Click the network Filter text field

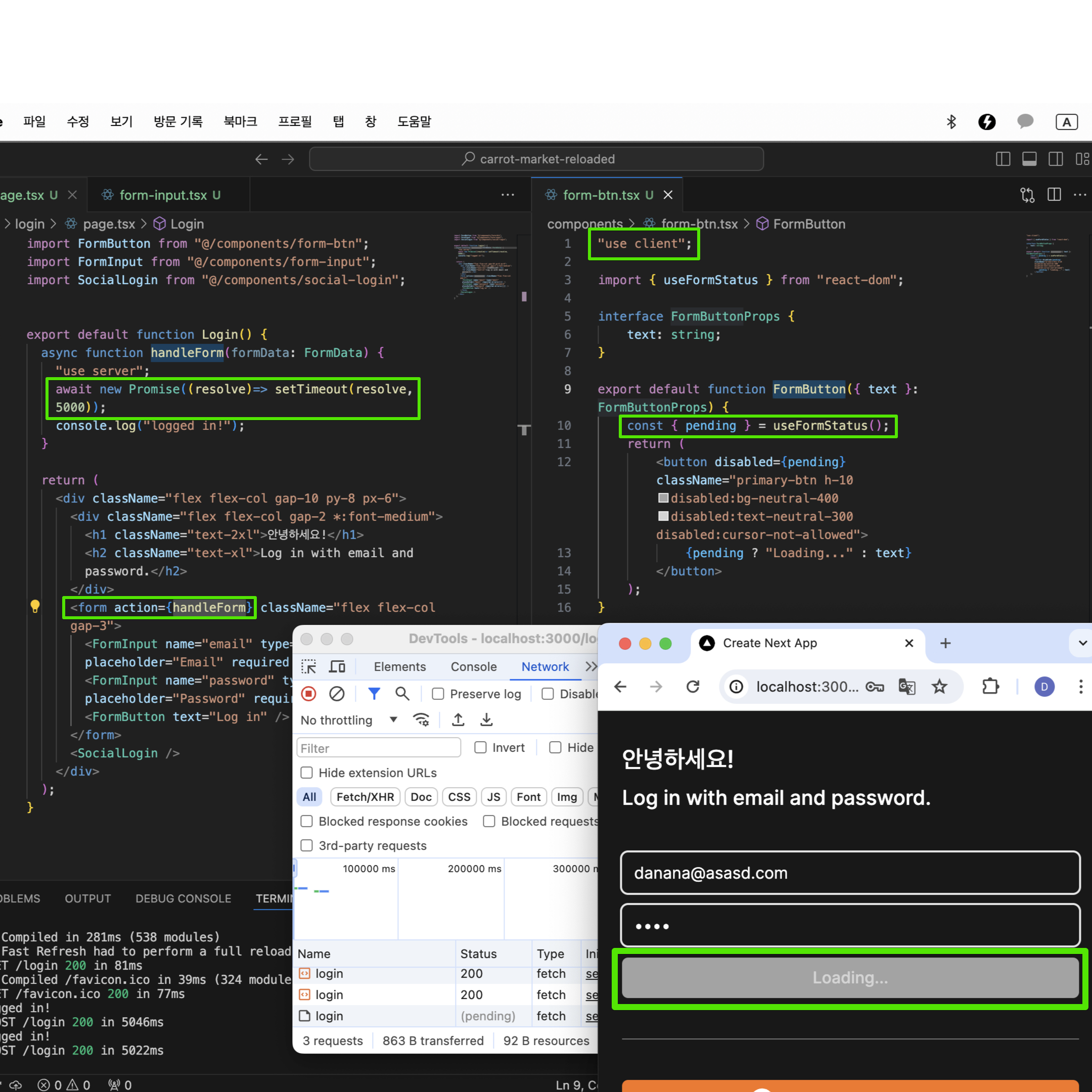tap(379, 748)
